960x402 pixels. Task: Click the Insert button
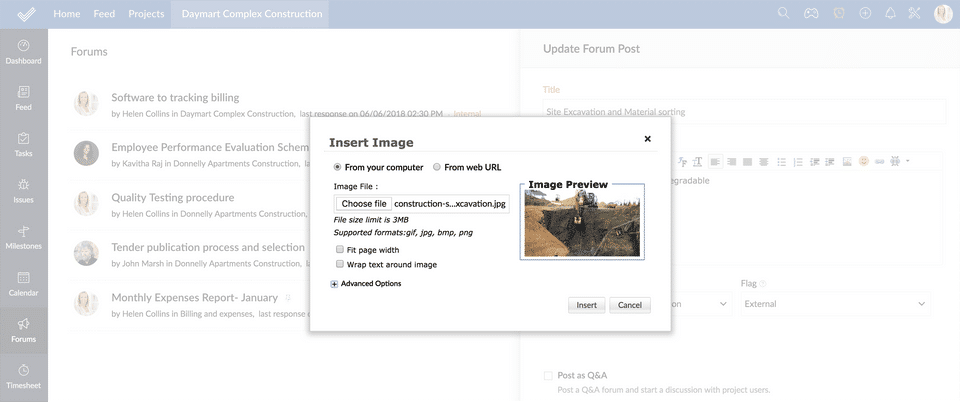(x=586, y=305)
